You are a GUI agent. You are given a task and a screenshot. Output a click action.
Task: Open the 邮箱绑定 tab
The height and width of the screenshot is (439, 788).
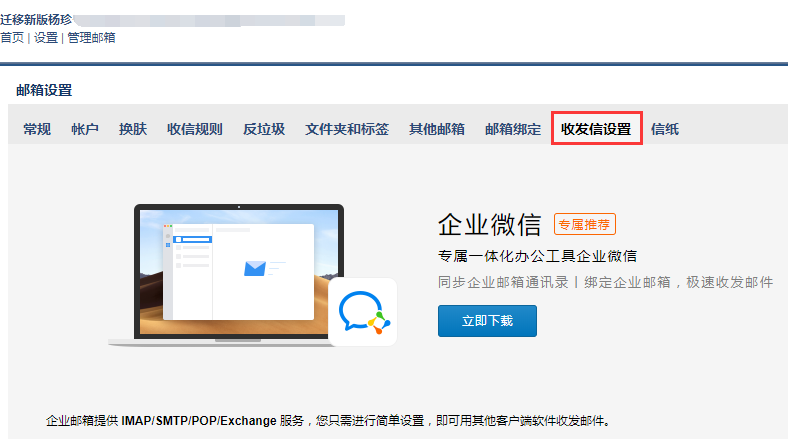pyautogui.click(x=513, y=129)
